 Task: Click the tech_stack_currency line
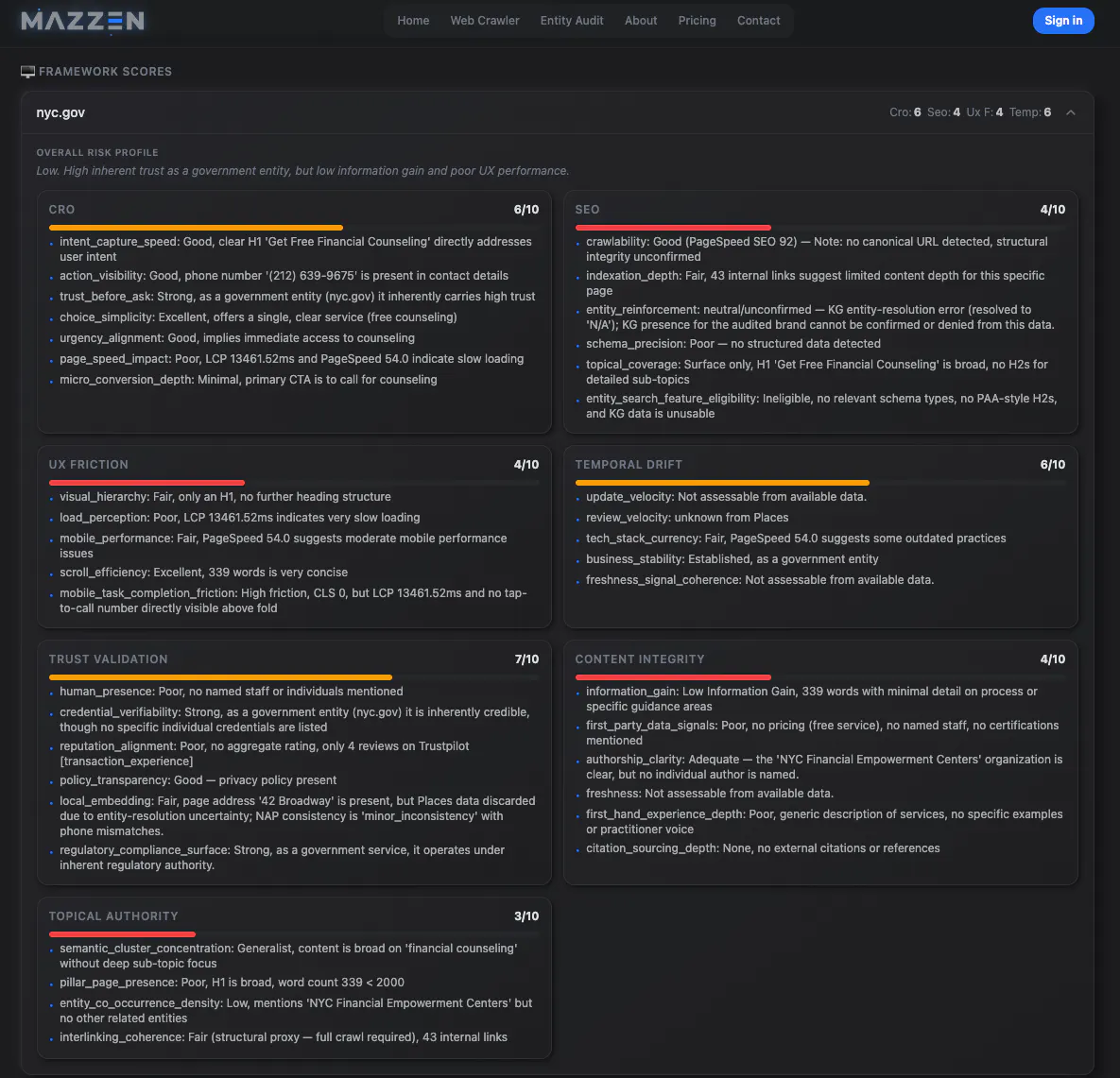click(x=796, y=538)
